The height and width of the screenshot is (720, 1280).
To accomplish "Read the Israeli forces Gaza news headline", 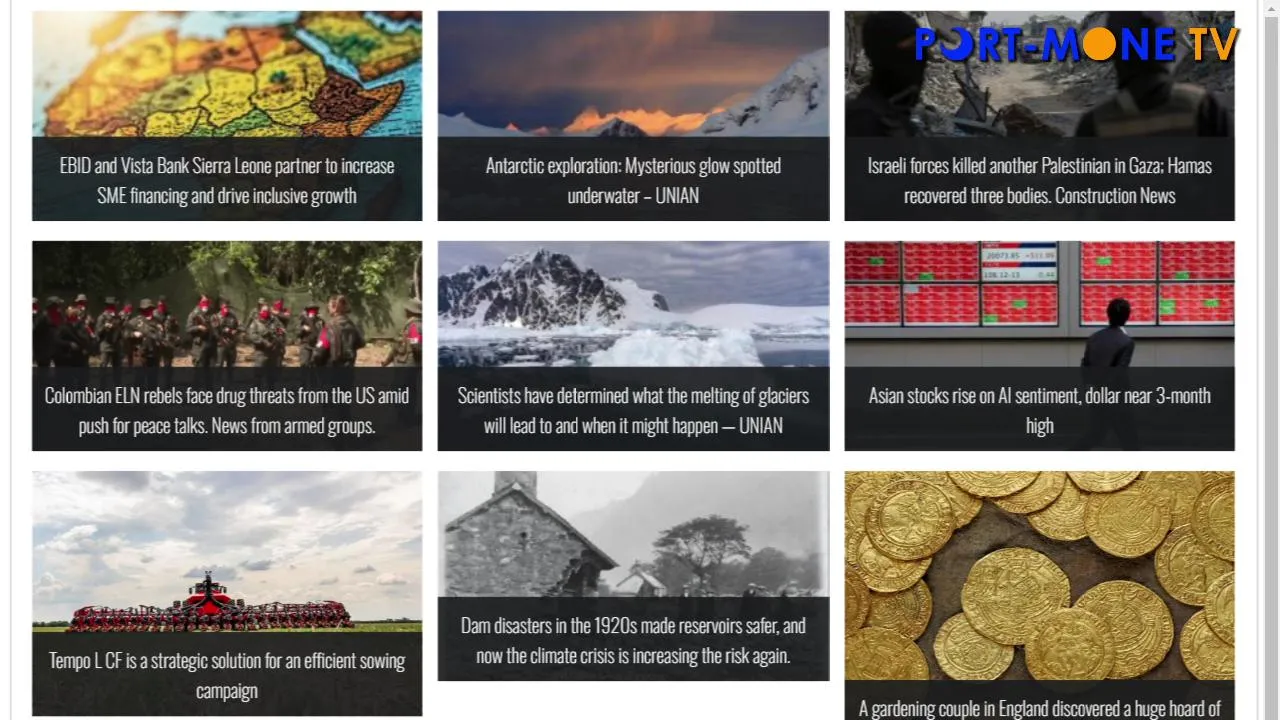I will 1039,181.
